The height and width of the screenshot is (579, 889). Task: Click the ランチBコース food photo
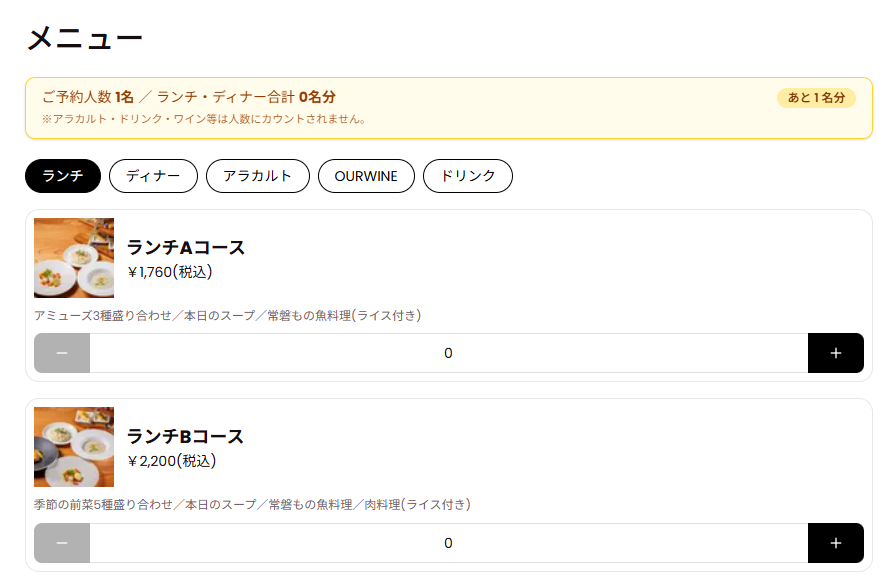point(74,447)
